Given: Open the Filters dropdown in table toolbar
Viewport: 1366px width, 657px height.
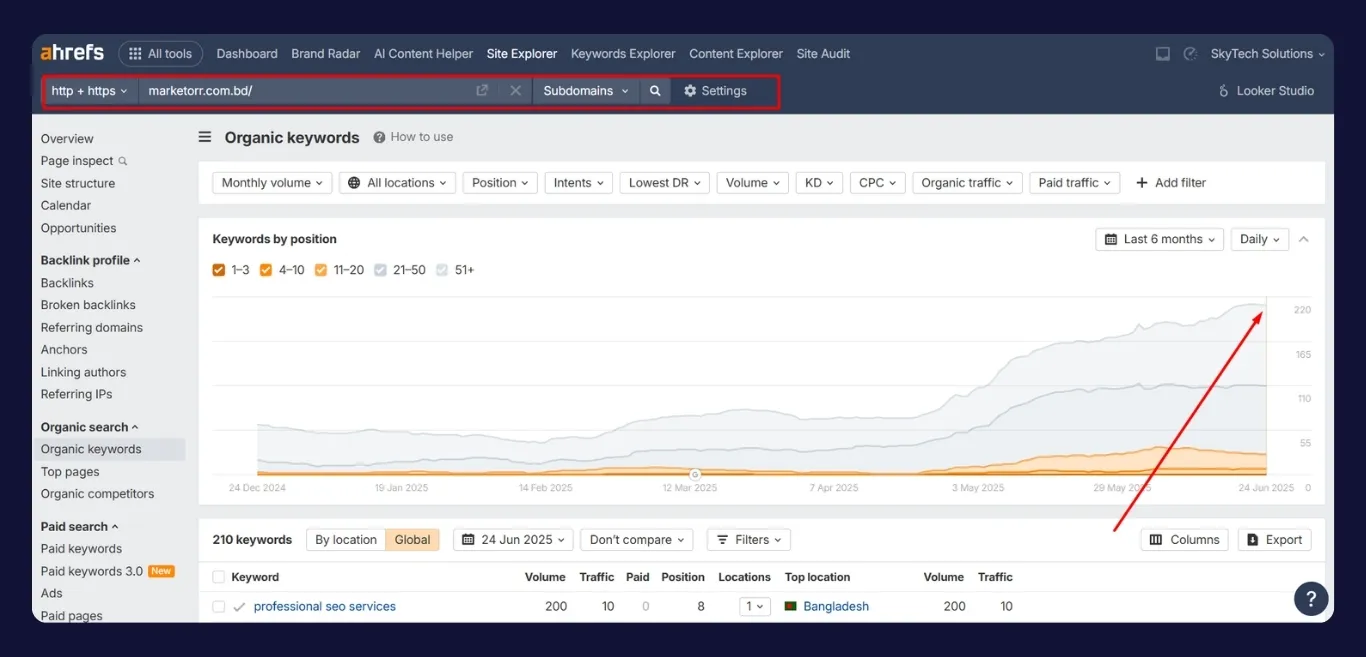Looking at the screenshot, I should point(749,540).
